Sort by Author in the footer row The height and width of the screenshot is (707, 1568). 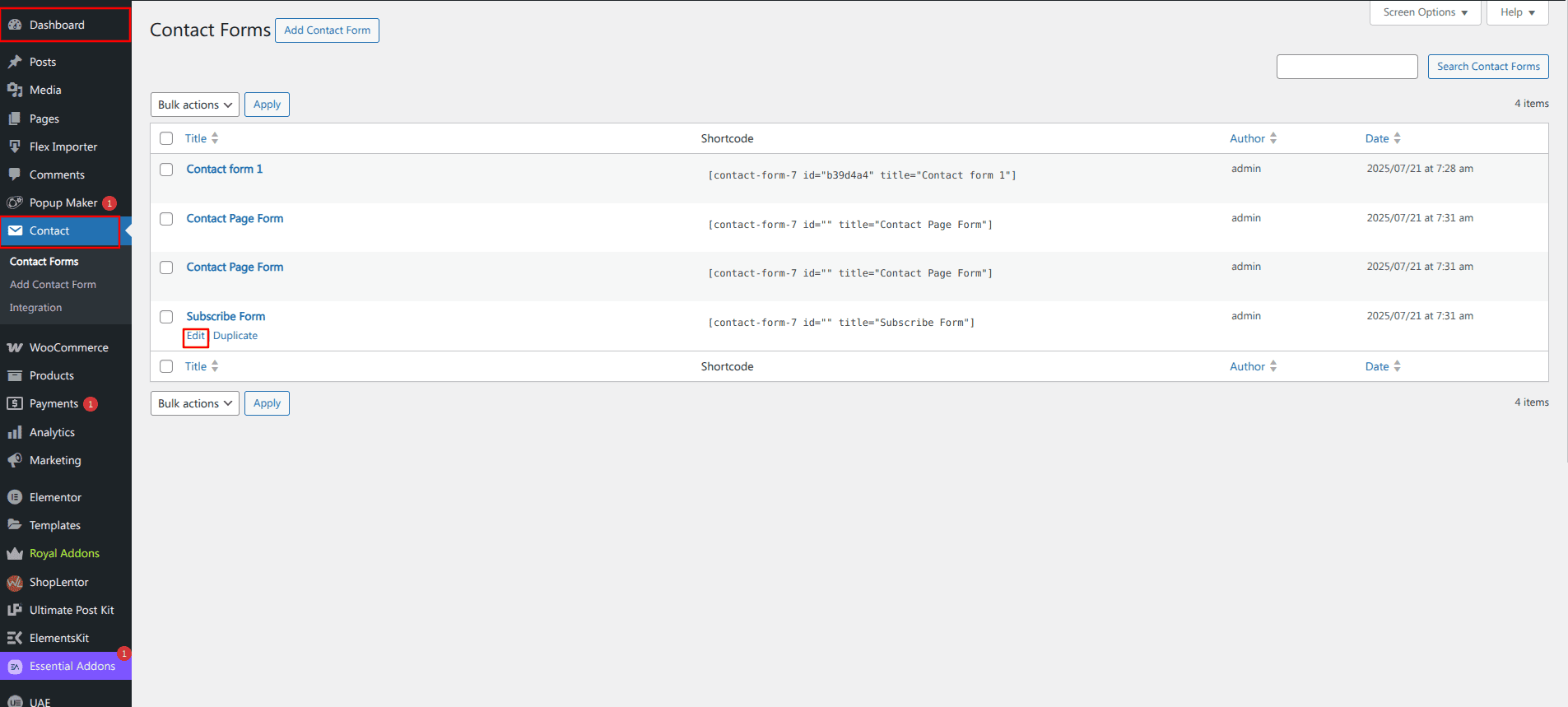click(x=1253, y=366)
